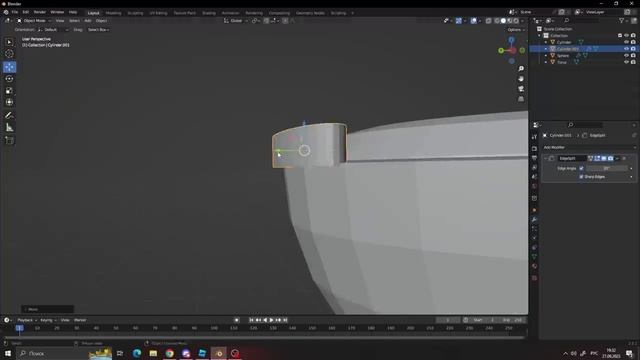Open the Object Data properties tab

[534, 257]
